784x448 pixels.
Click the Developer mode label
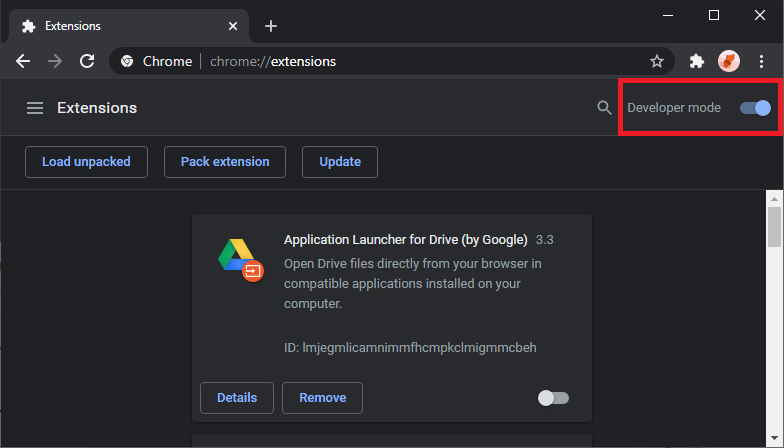click(674, 108)
